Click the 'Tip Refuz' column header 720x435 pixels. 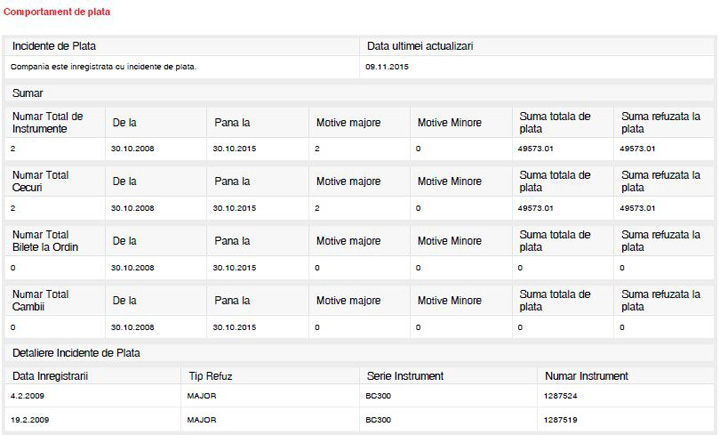210,376
